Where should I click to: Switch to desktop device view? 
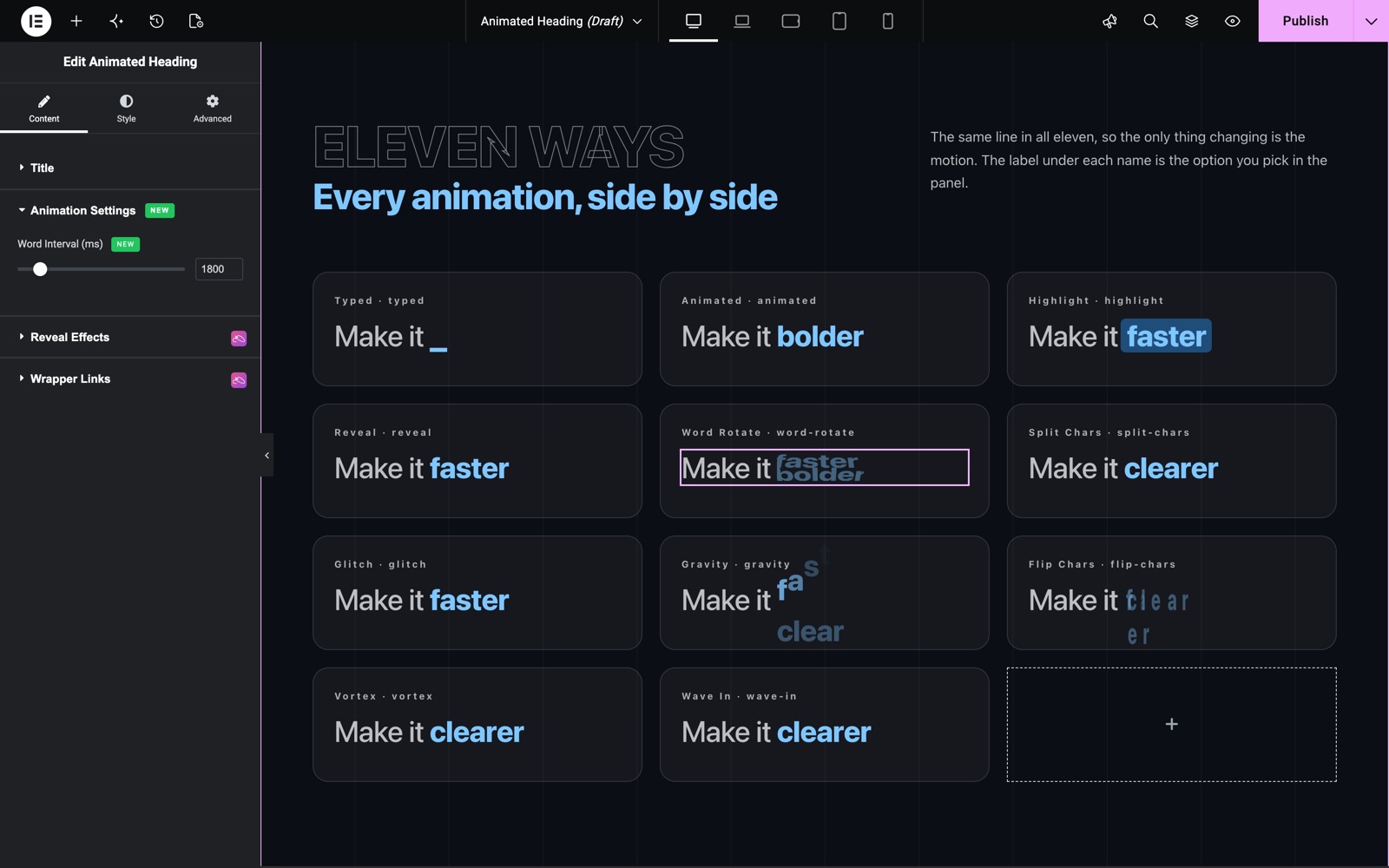click(694, 21)
